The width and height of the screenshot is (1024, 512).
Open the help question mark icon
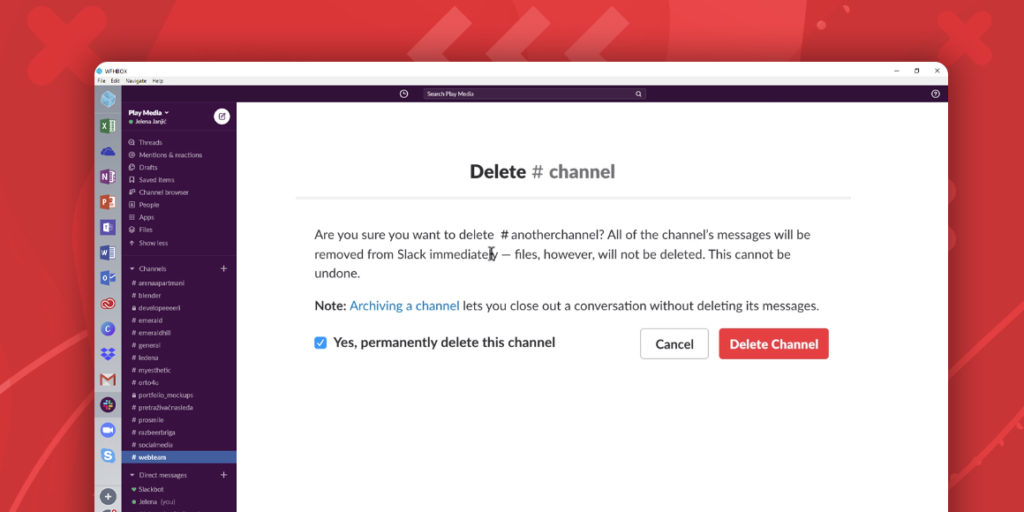click(x=935, y=94)
